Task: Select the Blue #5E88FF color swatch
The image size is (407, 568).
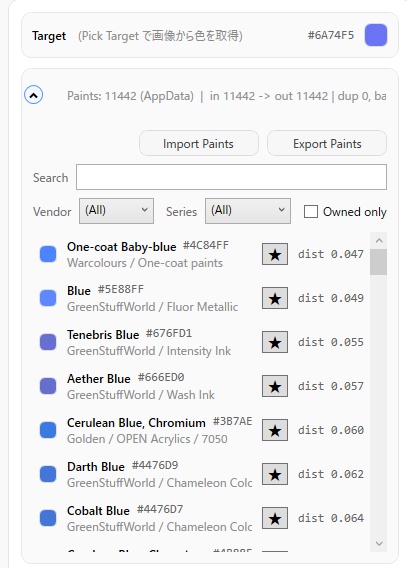Action: (x=48, y=298)
